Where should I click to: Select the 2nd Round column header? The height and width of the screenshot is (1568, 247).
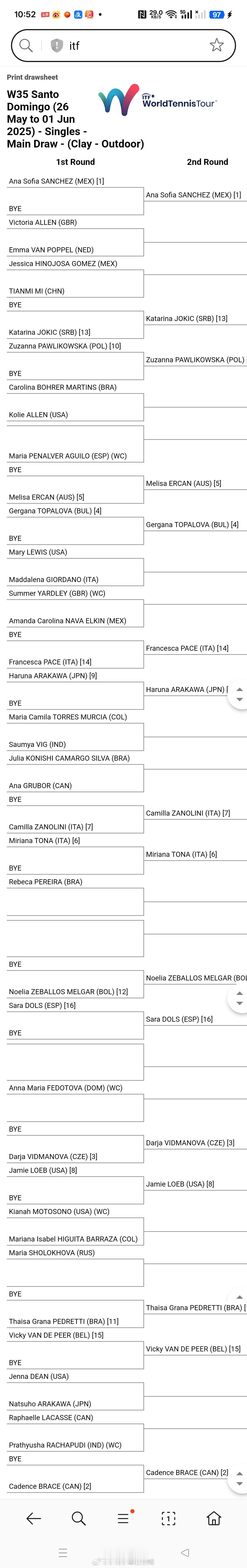(x=207, y=162)
